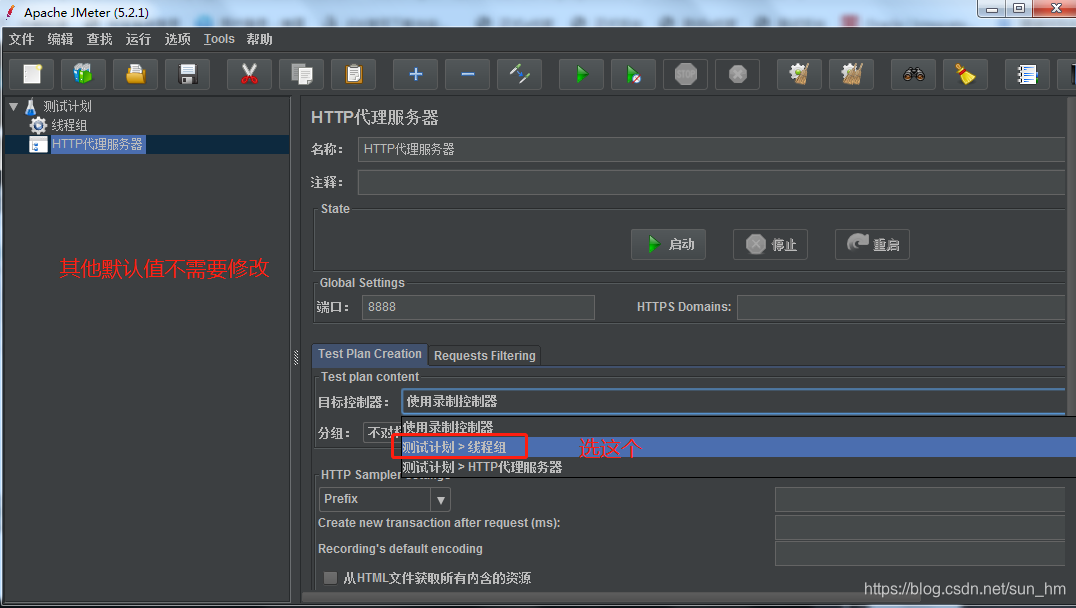This screenshot has height=608, width=1076.
Task: Select HTTP代理服务器 label in tree
Action: click(97, 144)
